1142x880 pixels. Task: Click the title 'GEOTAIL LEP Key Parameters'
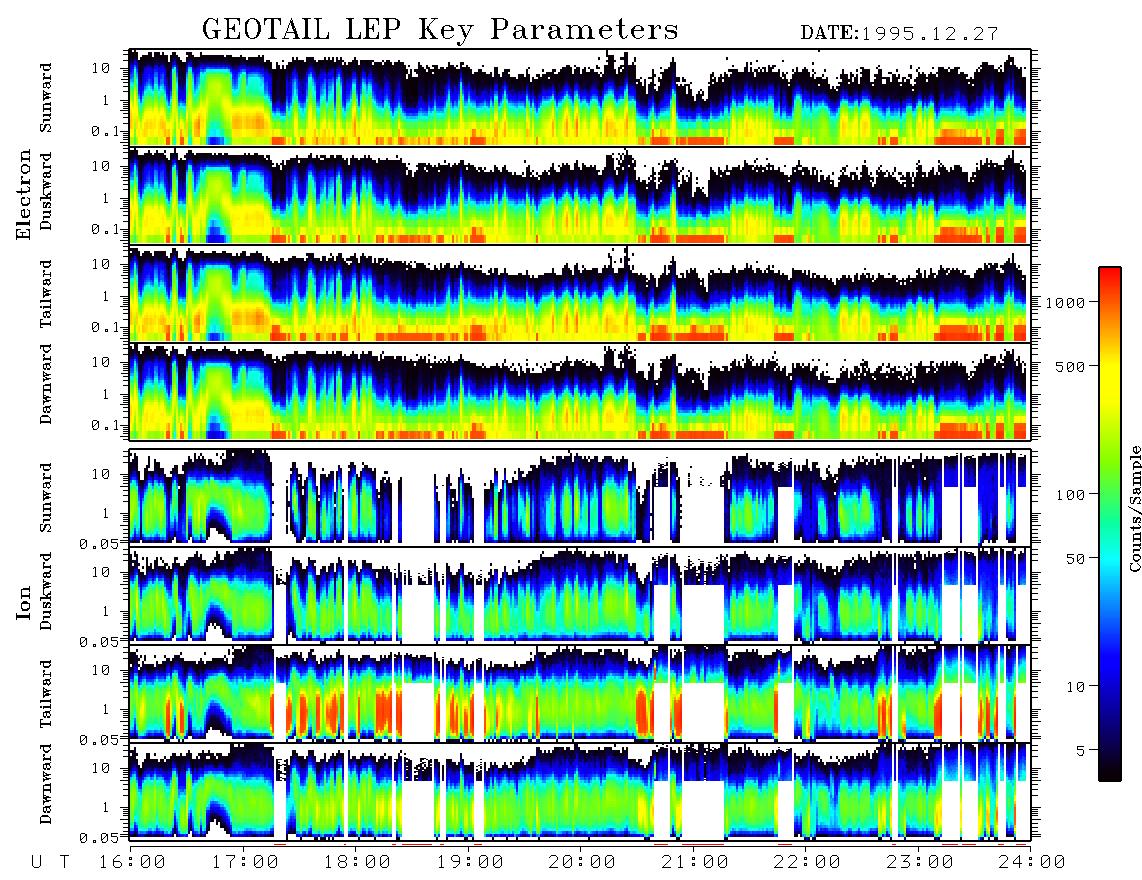pyautogui.click(x=440, y=30)
